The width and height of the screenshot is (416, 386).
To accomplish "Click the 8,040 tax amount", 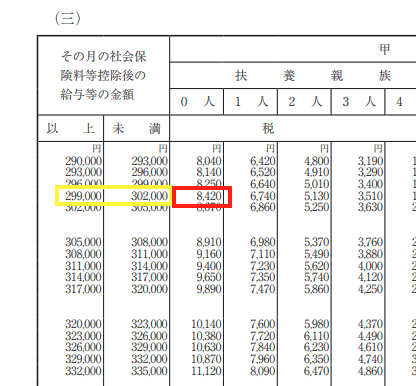I will tap(209, 161).
